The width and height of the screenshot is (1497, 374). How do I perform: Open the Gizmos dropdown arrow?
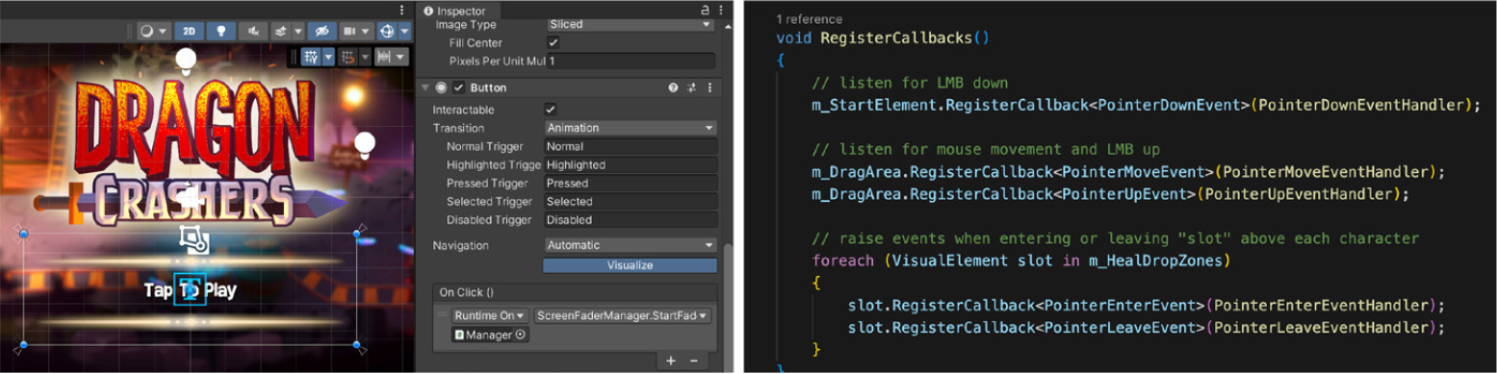(403, 31)
